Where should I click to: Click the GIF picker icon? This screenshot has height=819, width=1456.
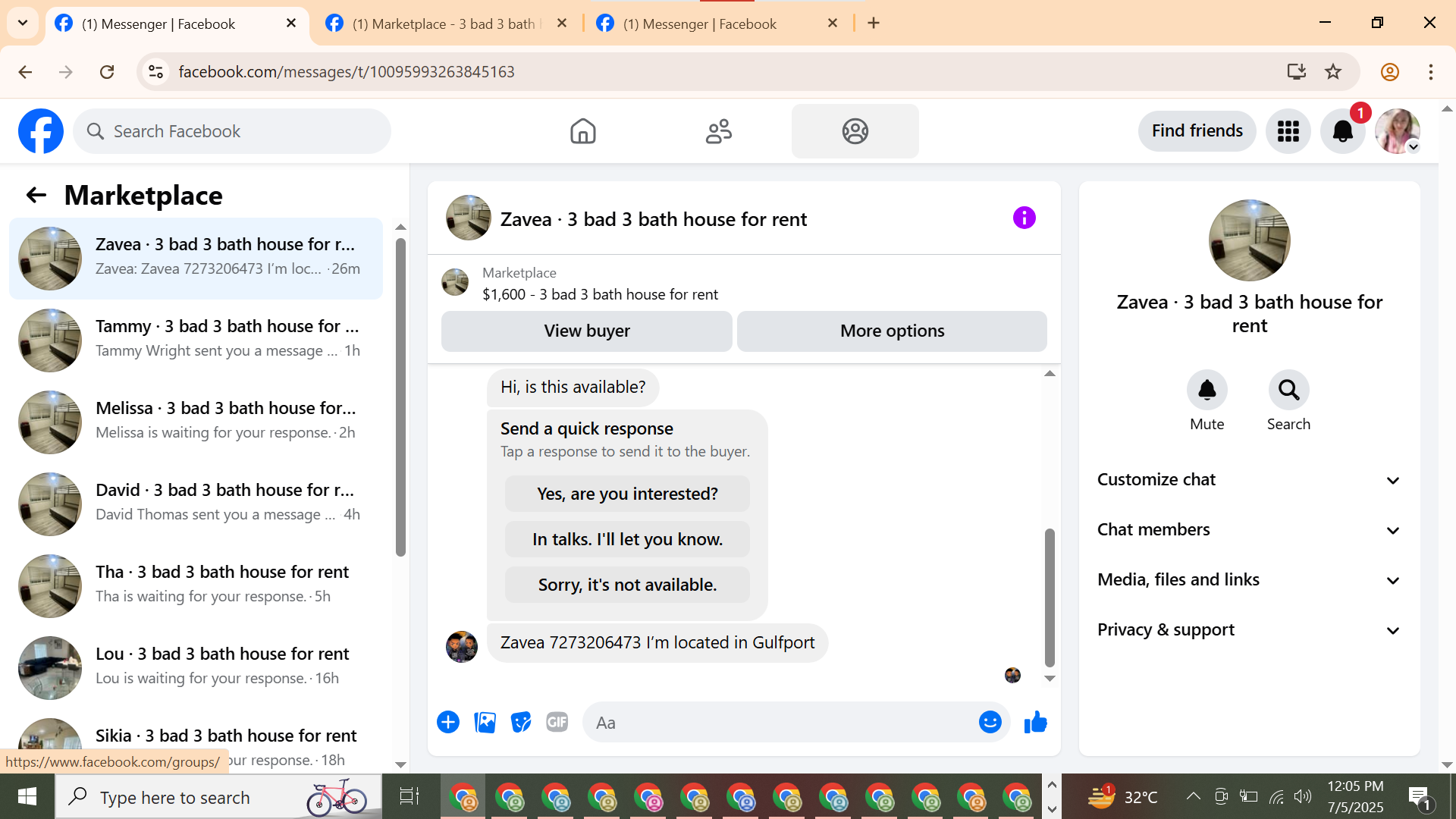(557, 723)
